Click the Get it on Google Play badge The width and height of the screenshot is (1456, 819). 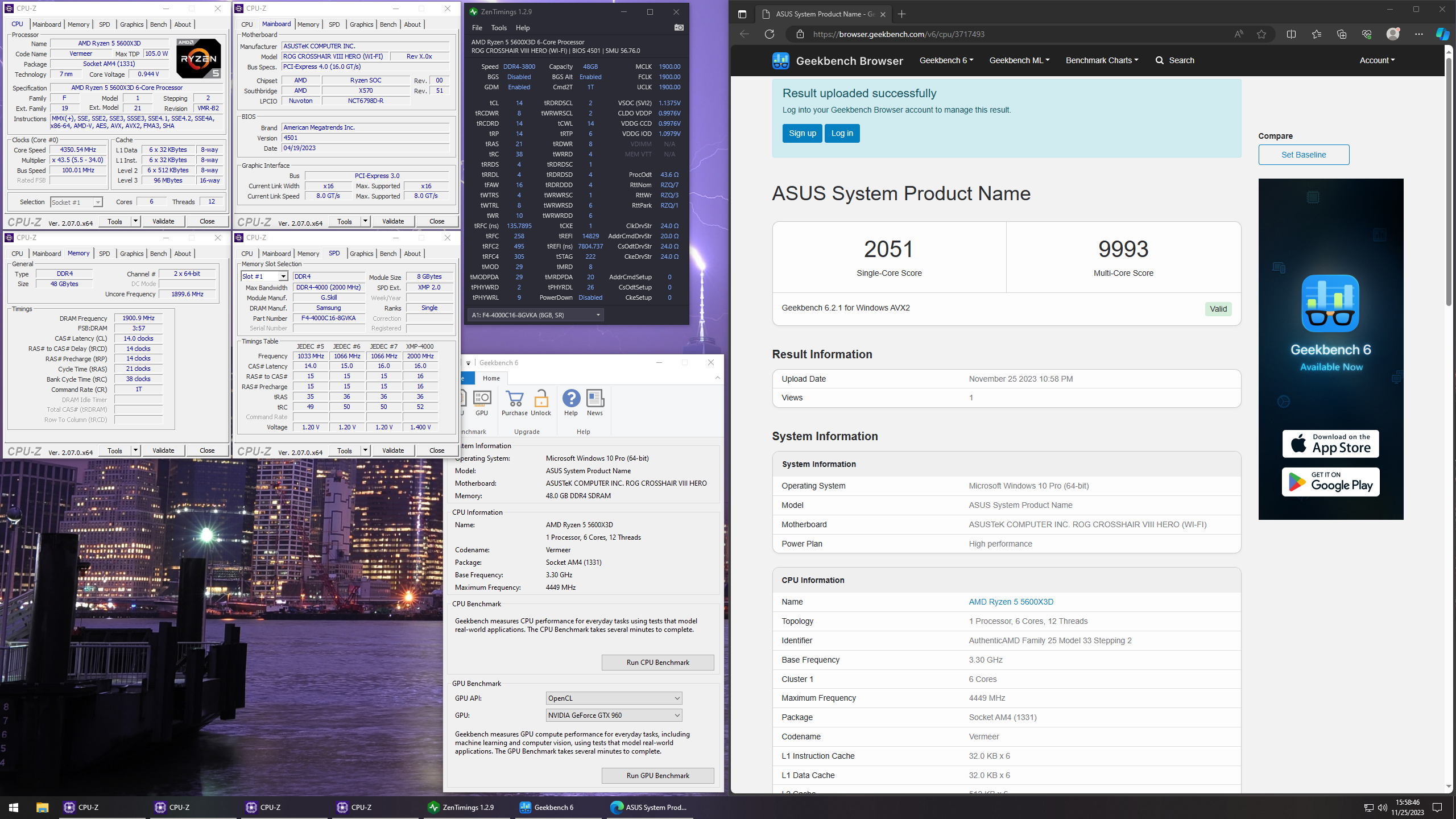[1330, 482]
